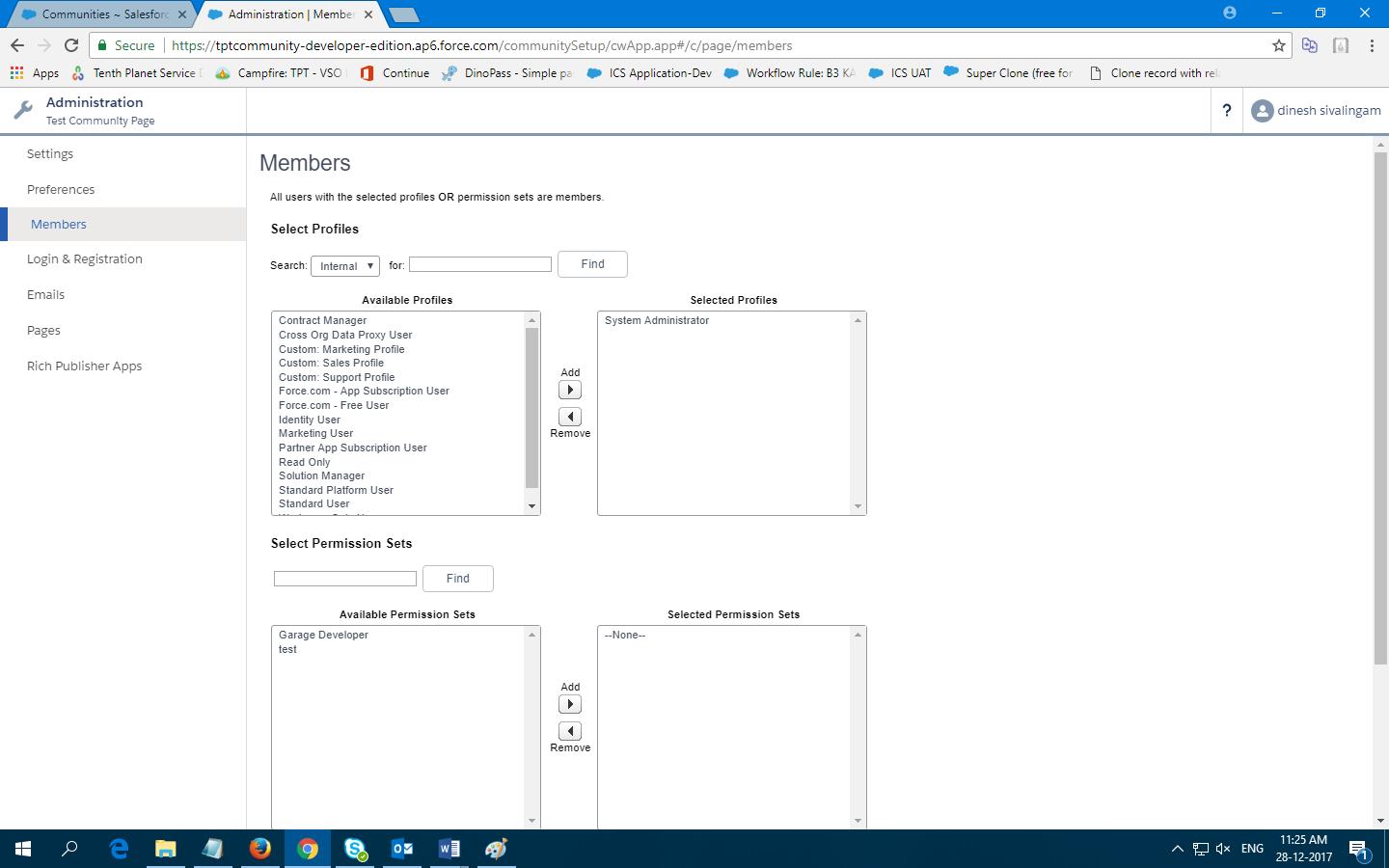
Task: Open Skype from the taskbar
Action: point(355,849)
